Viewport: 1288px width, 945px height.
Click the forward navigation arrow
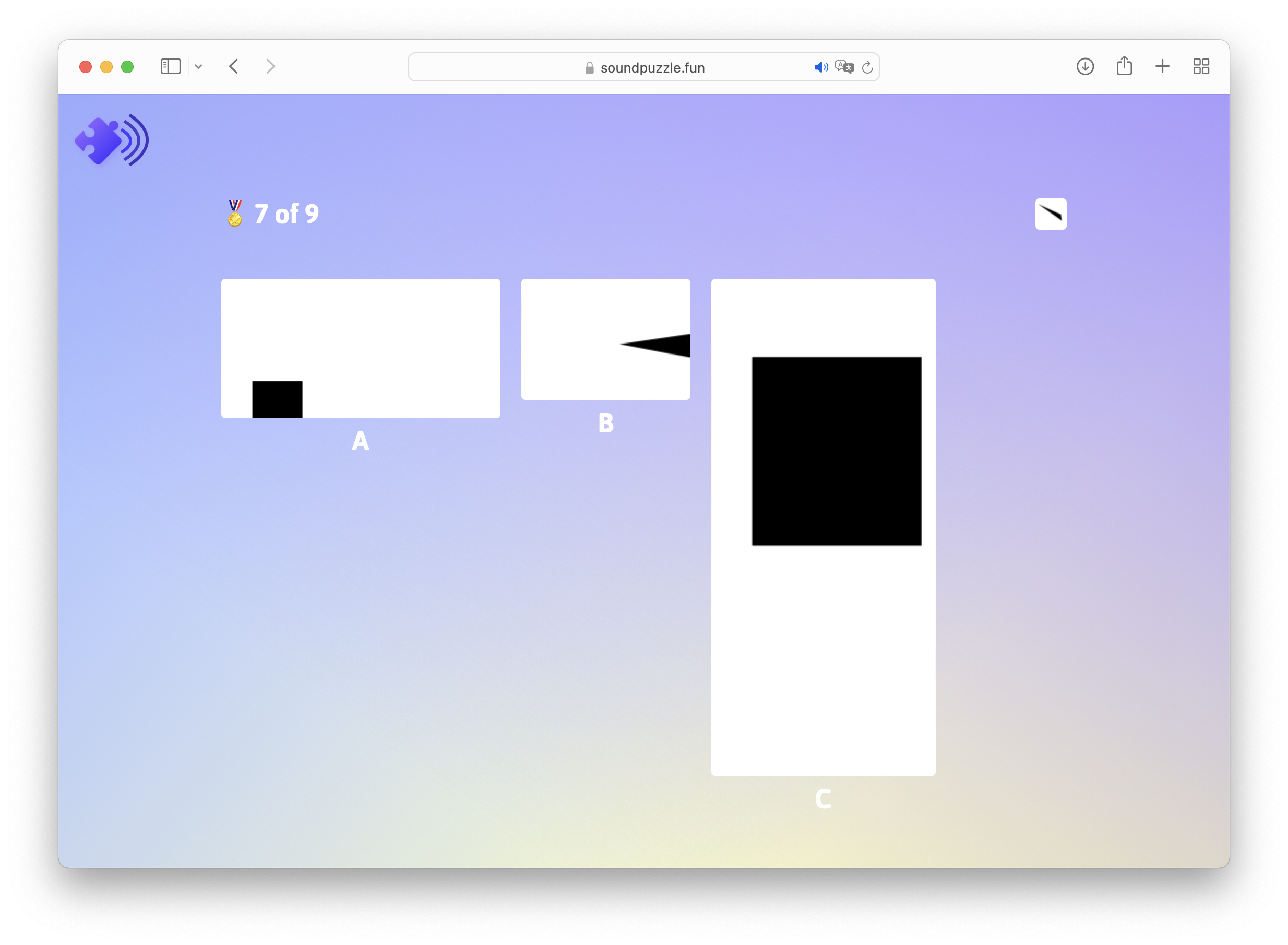[x=270, y=66]
